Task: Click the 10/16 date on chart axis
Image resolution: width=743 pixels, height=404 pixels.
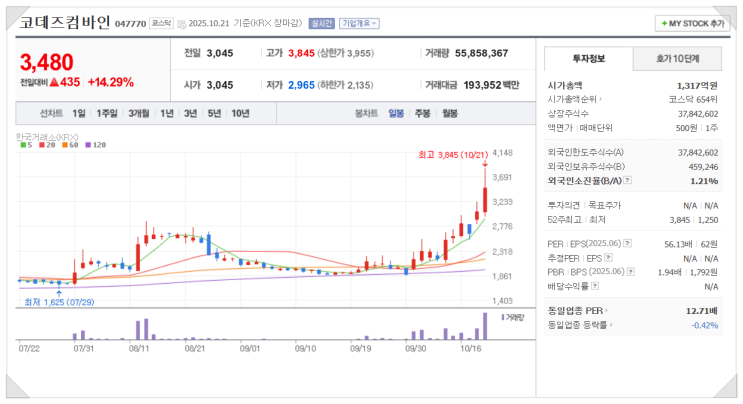Action: (x=471, y=349)
